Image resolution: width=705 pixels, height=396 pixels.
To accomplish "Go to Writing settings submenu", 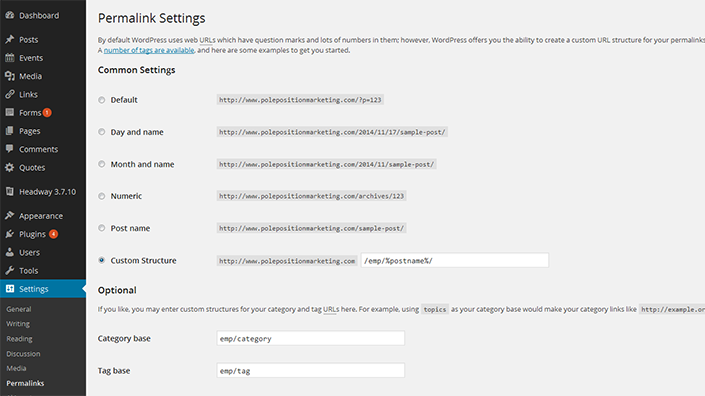I will point(18,324).
